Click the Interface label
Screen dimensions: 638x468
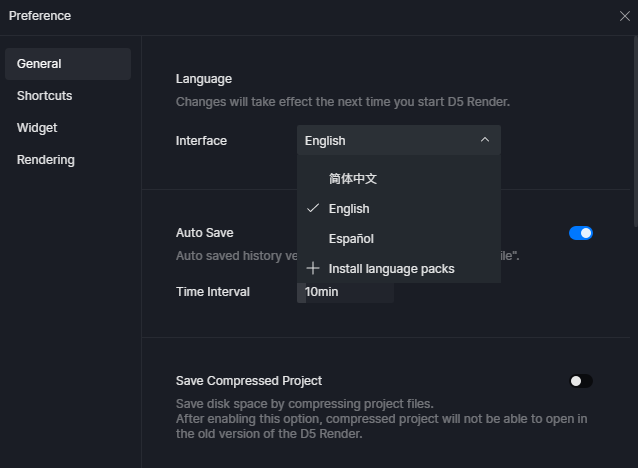[201, 141]
